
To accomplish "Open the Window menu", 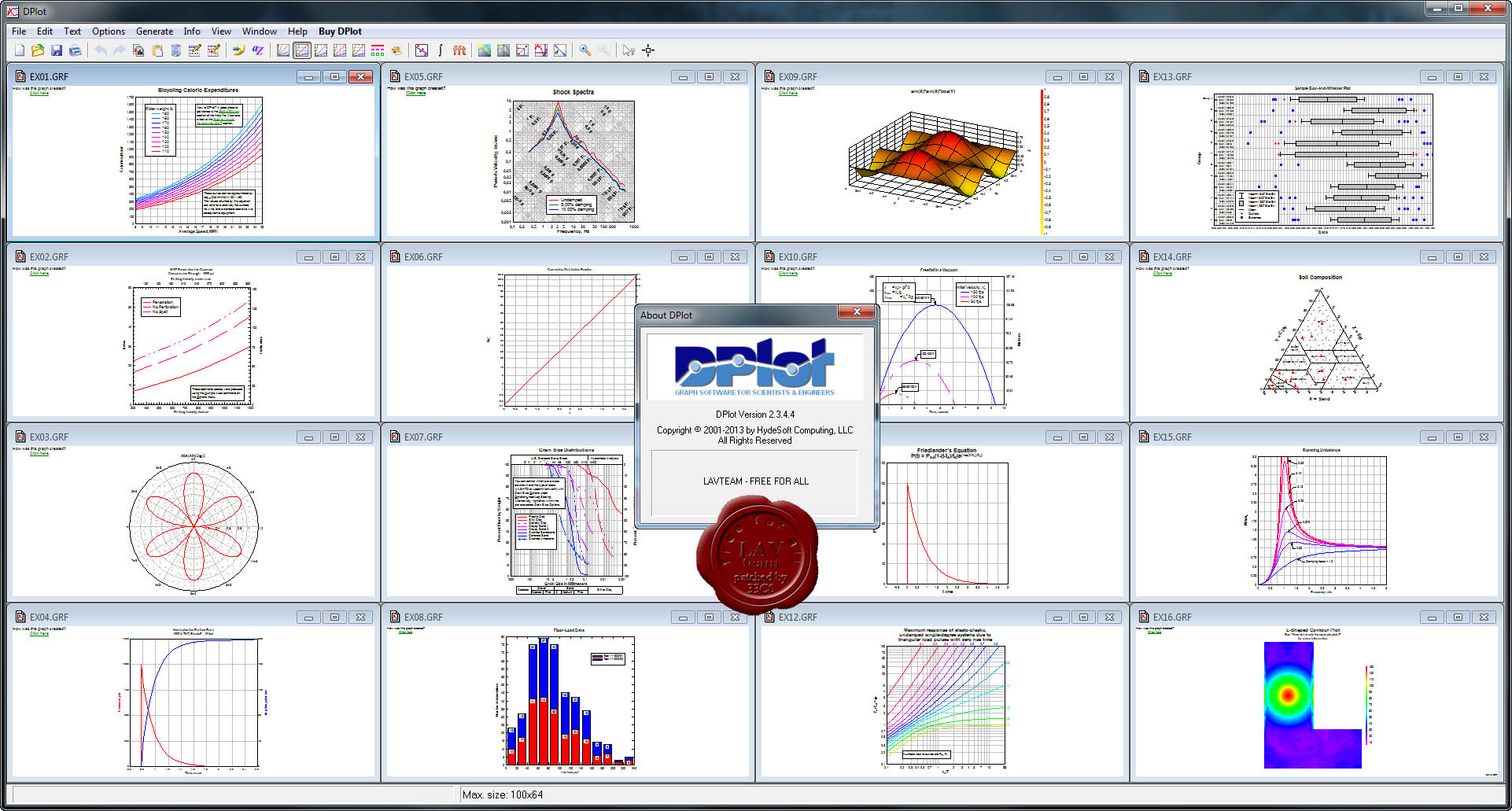I will 260,31.
